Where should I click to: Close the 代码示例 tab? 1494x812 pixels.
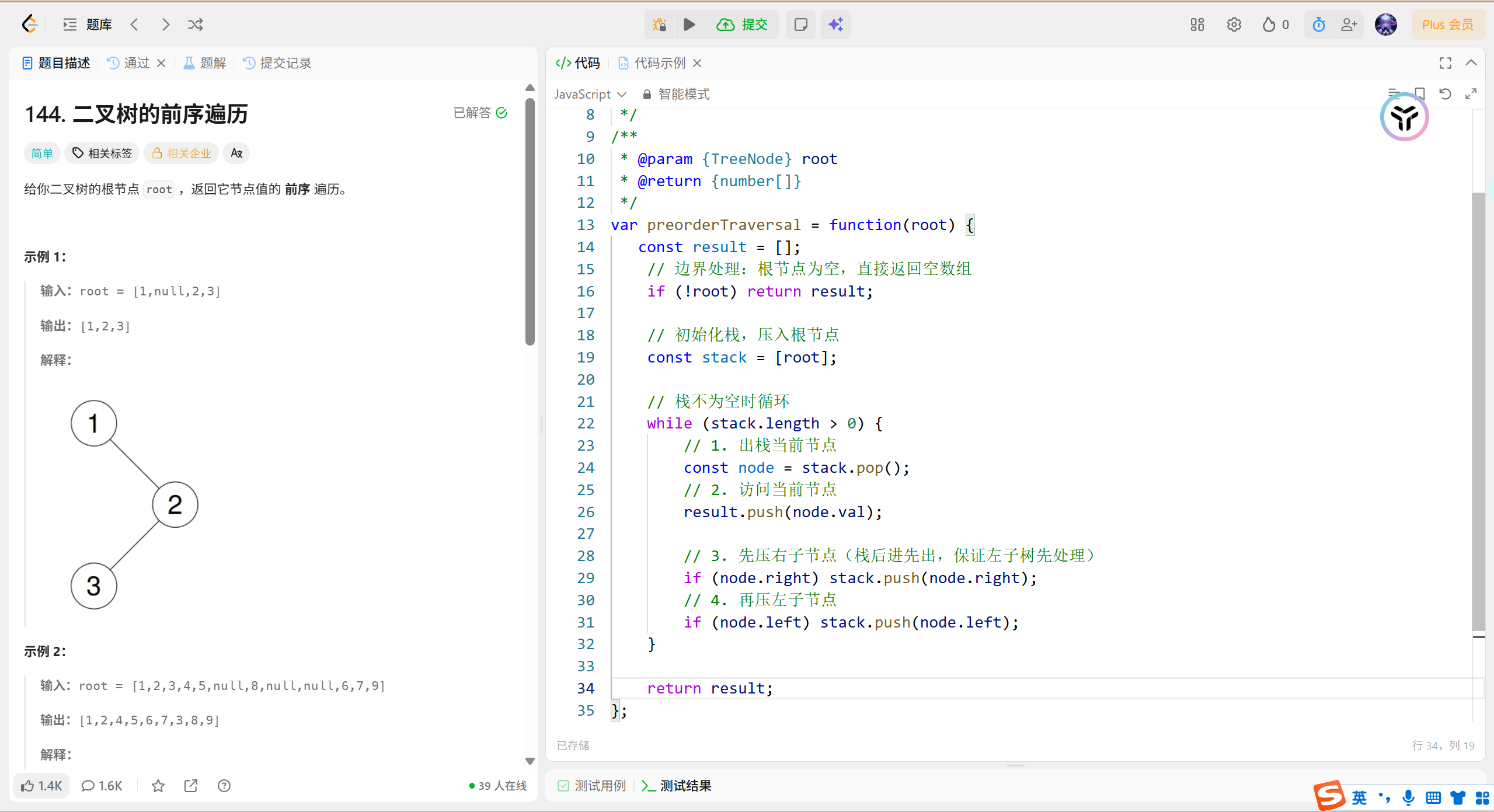coord(697,63)
